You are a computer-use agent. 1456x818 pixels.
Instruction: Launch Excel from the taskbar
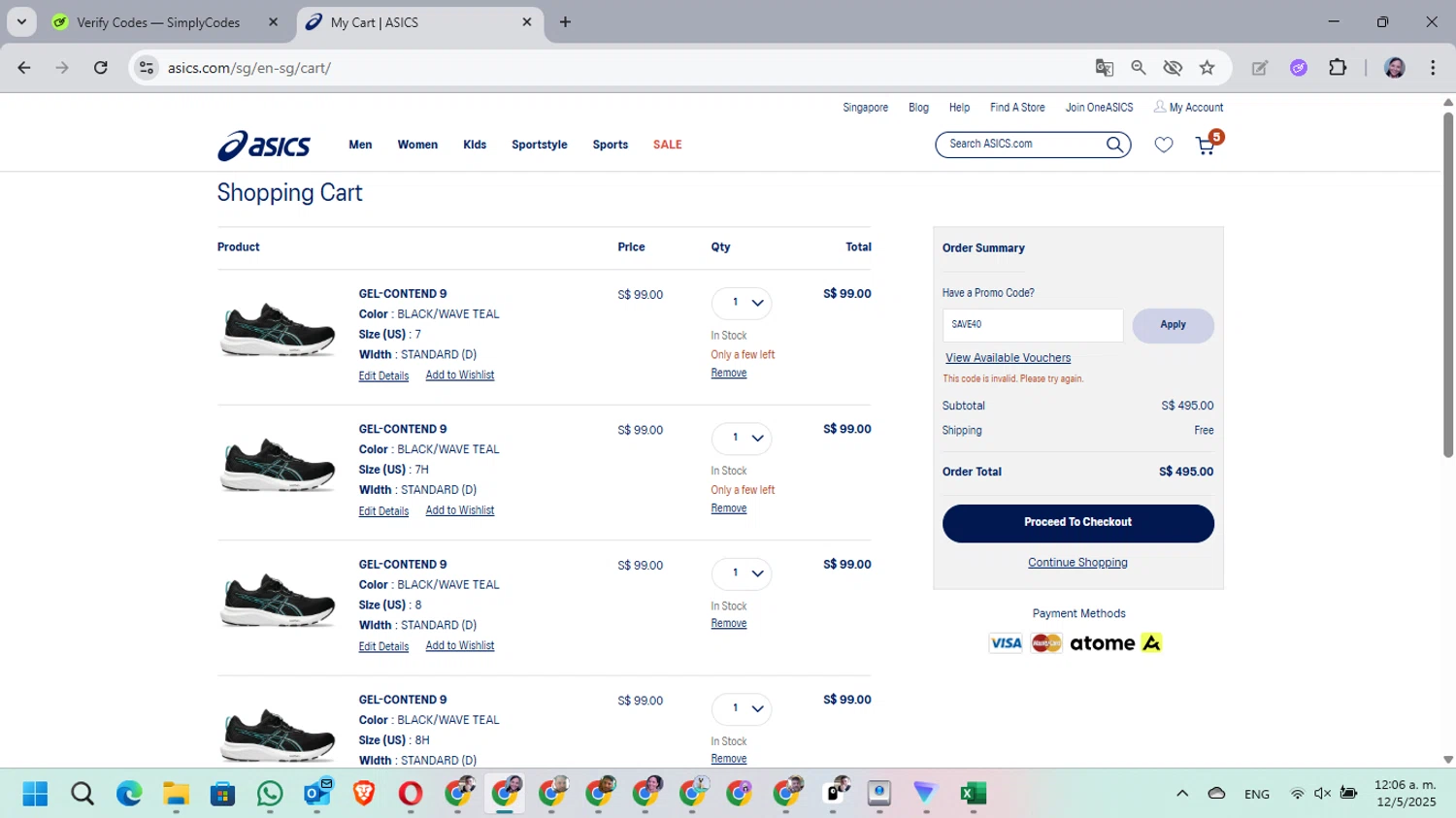(x=973, y=794)
